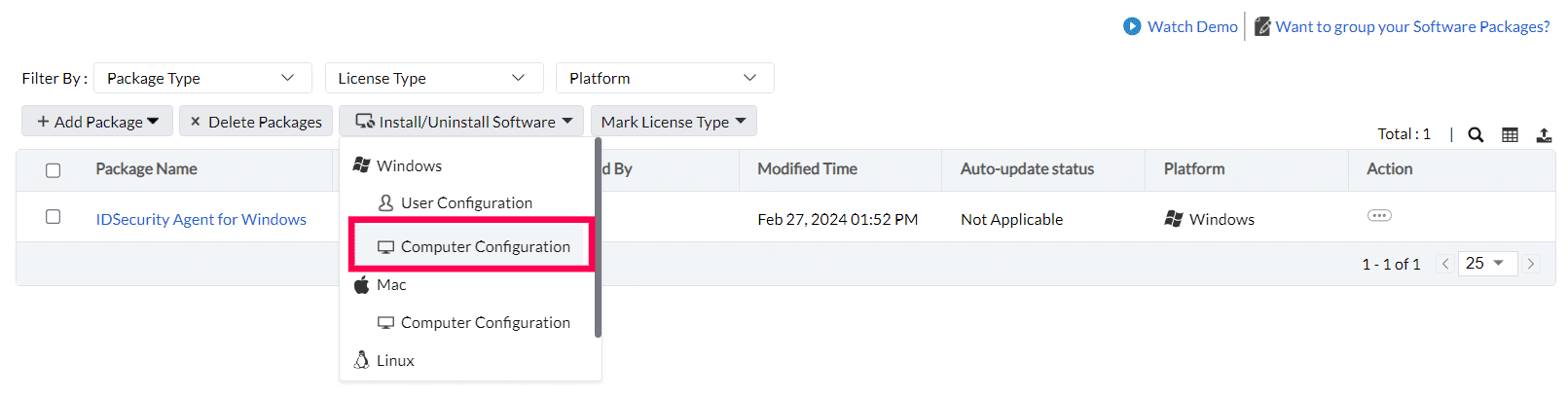Click the Delete Packages button
The width and height of the screenshot is (1568, 400).
256,122
